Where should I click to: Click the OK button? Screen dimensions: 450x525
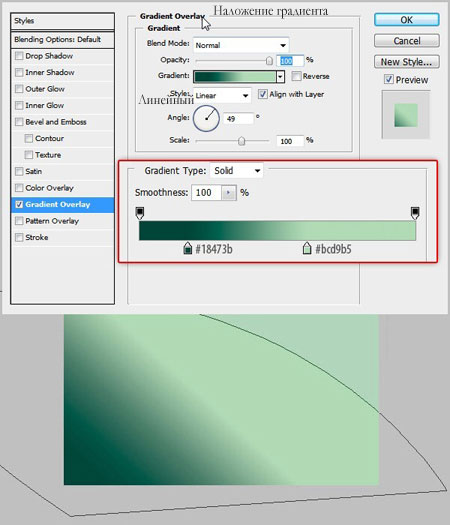(406, 20)
